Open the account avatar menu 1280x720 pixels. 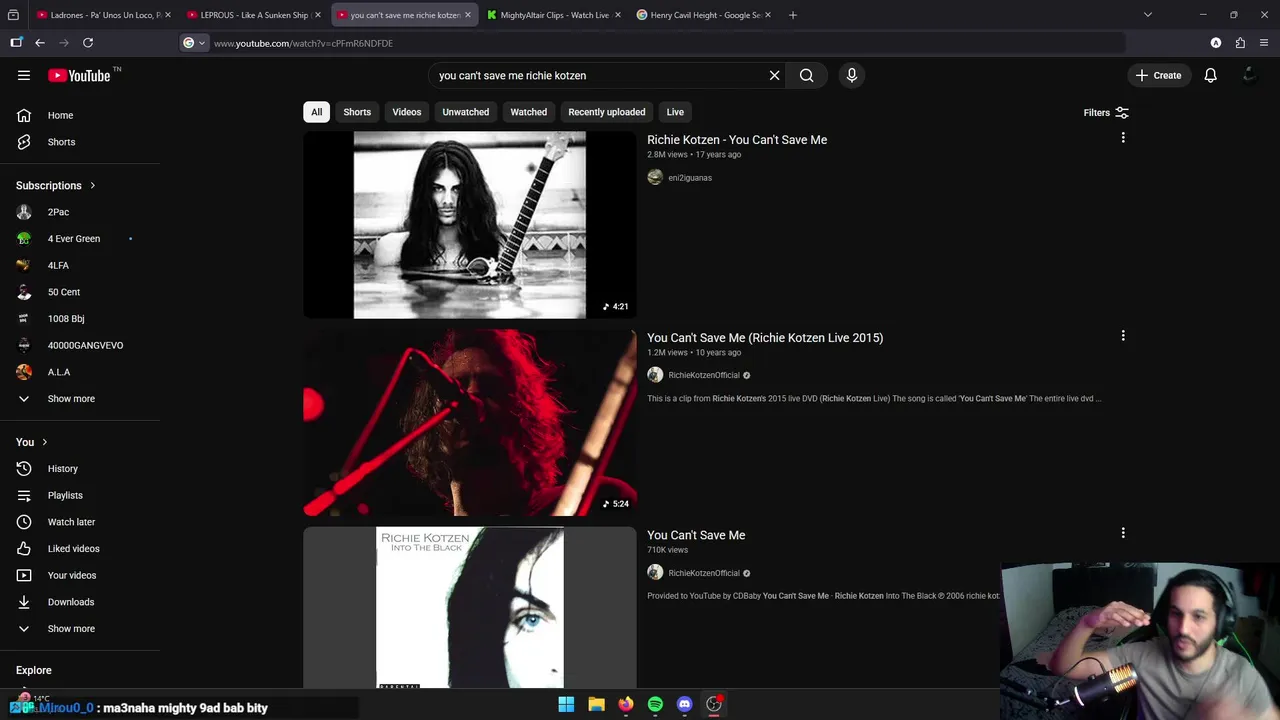(x=1248, y=75)
